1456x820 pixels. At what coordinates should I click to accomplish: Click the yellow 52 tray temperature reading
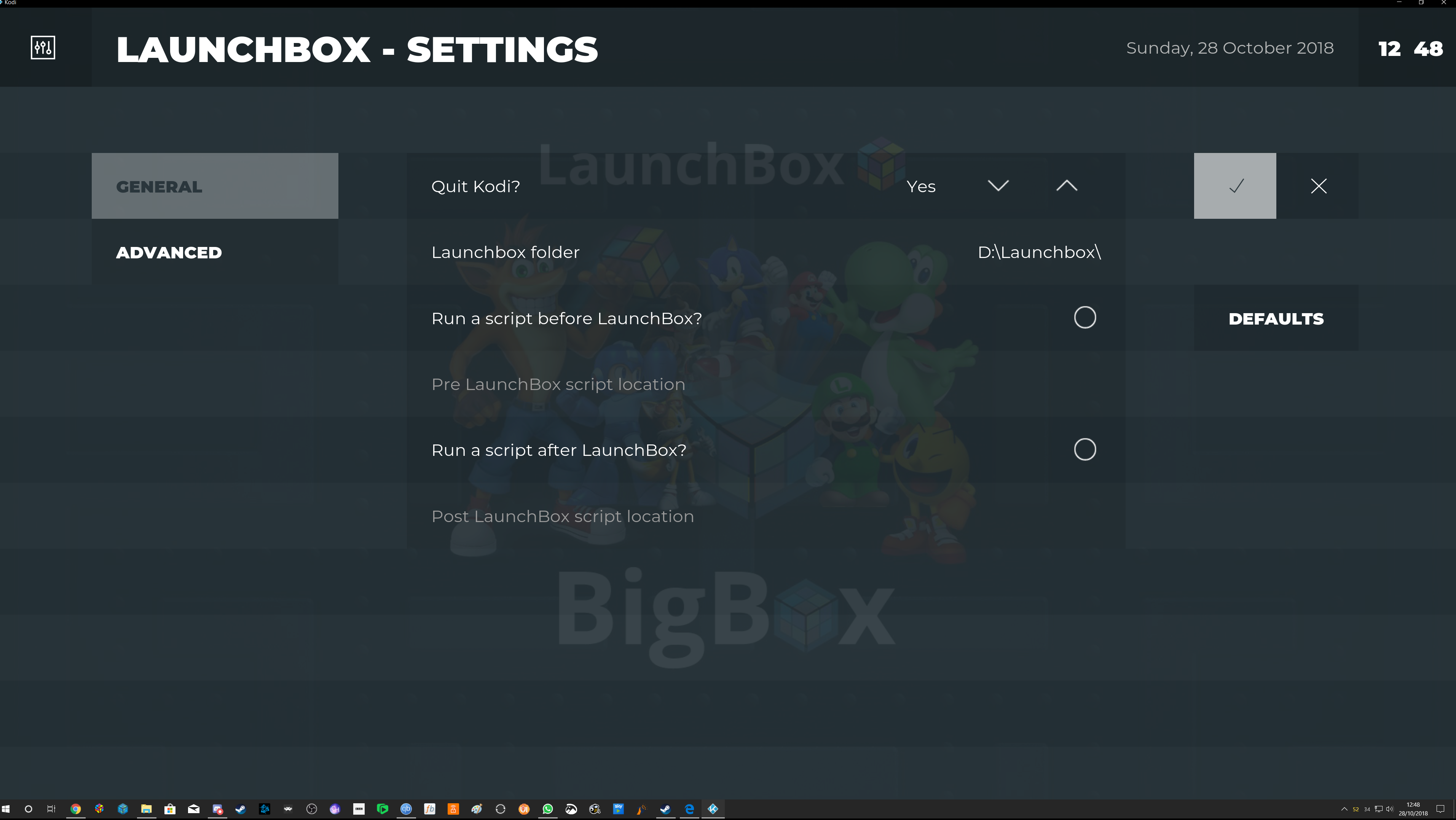1356,809
